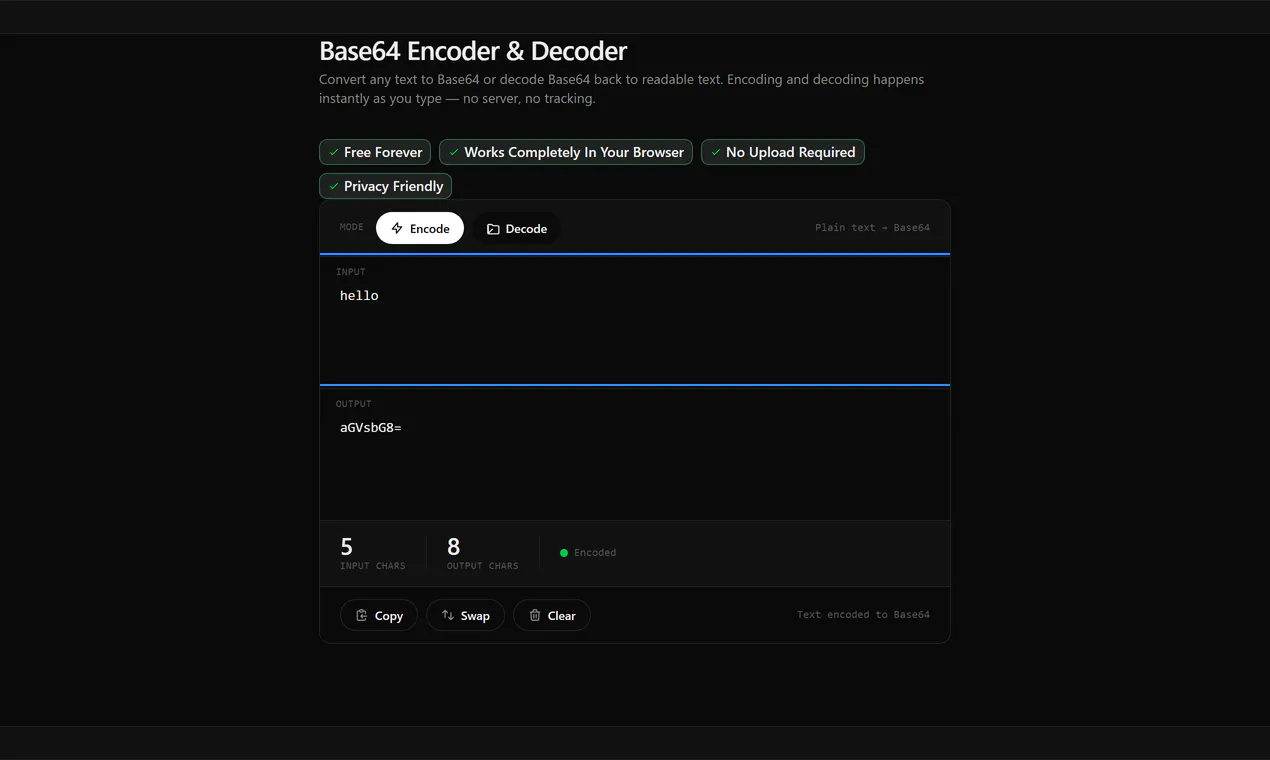Image resolution: width=1270 pixels, height=760 pixels.
Task: Click the checkmark icon on Free Forever
Action: point(334,152)
